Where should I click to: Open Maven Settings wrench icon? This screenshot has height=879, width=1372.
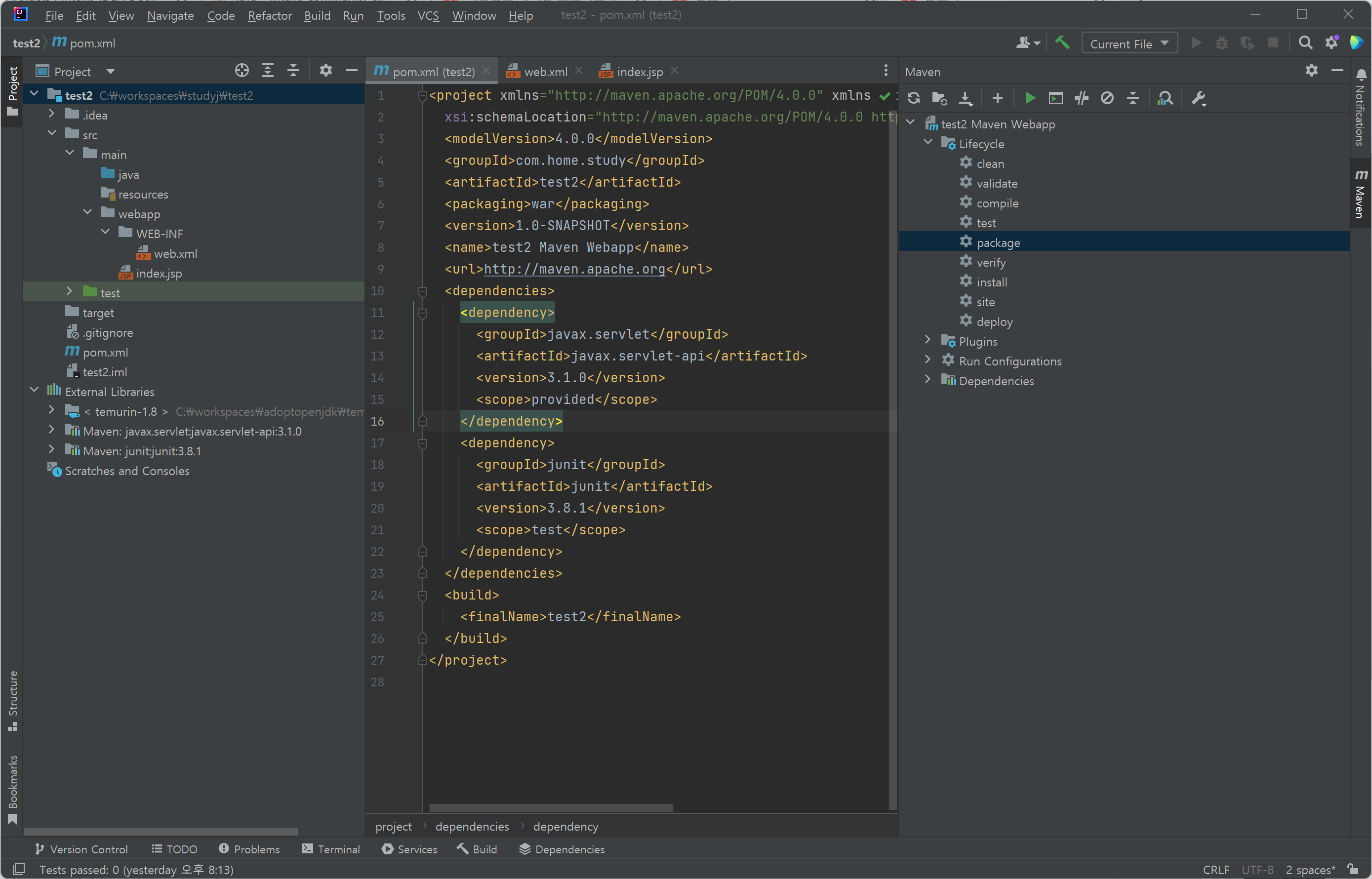pos(1199,98)
